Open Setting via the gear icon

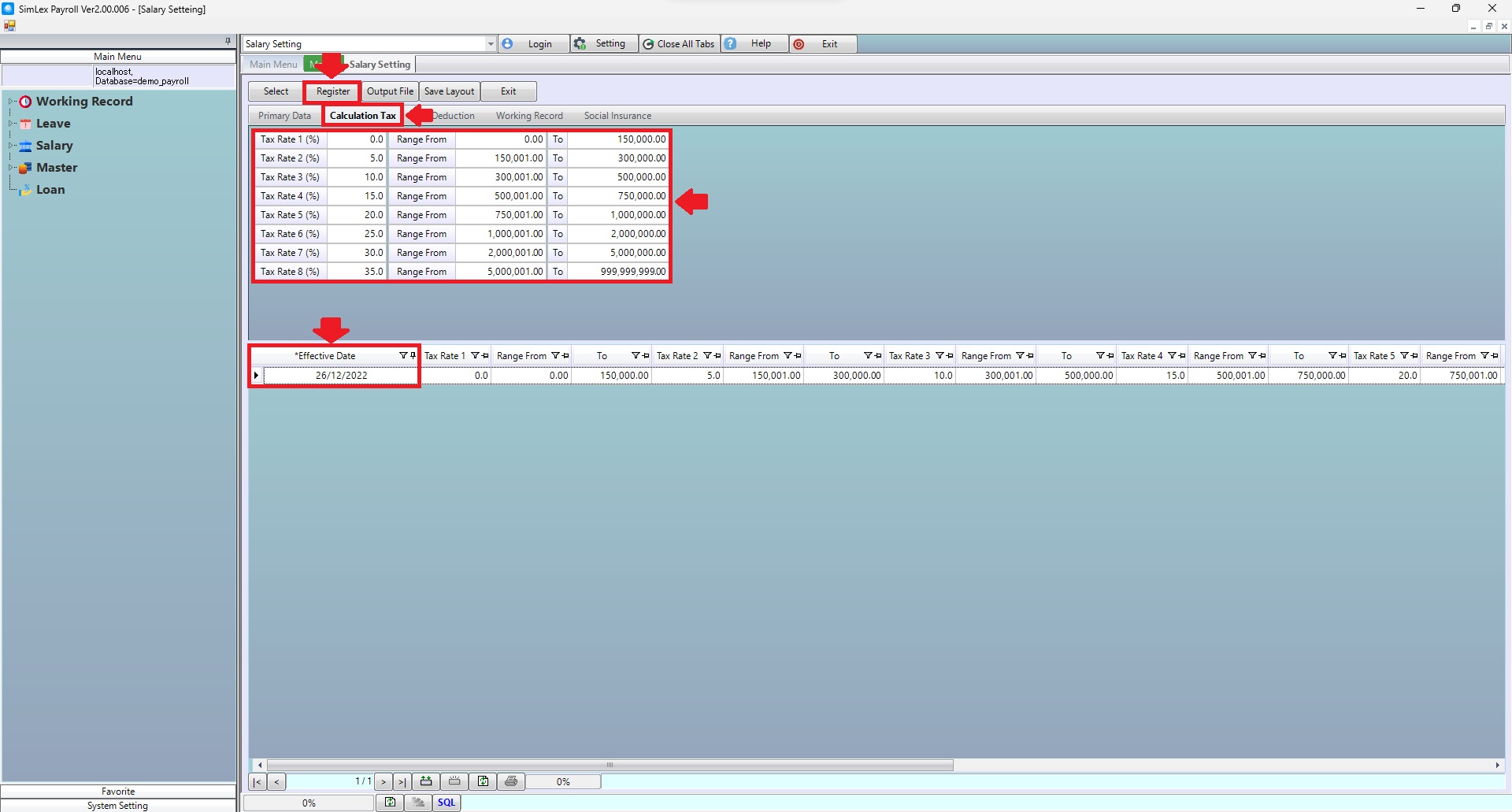tap(580, 44)
